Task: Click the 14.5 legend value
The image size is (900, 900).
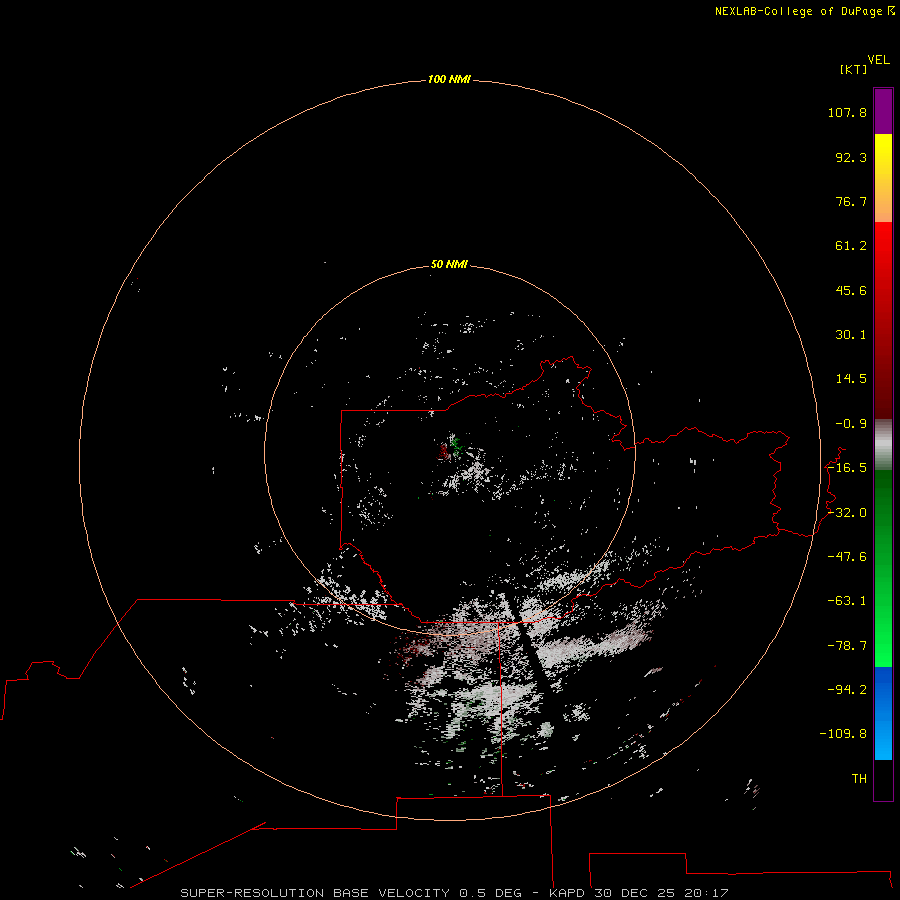Action: tap(851, 379)
